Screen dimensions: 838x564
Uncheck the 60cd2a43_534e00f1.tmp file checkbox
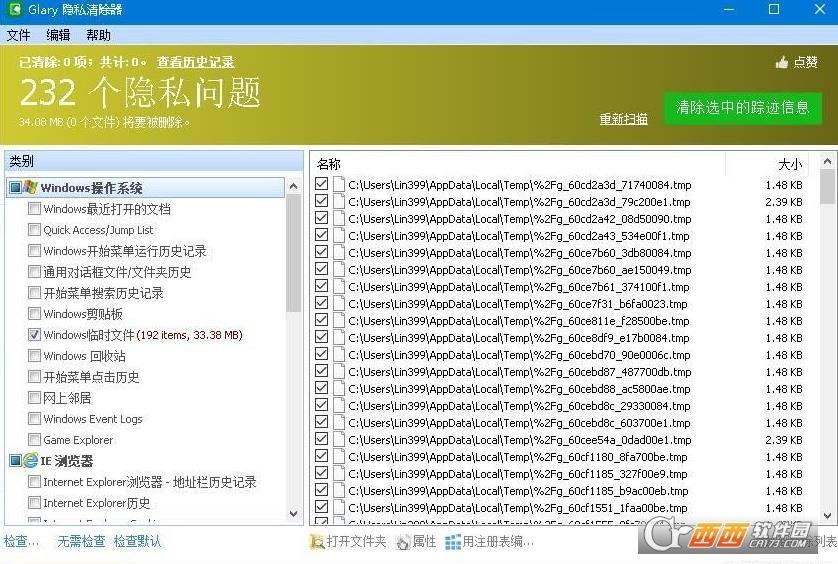coord(321,235)
